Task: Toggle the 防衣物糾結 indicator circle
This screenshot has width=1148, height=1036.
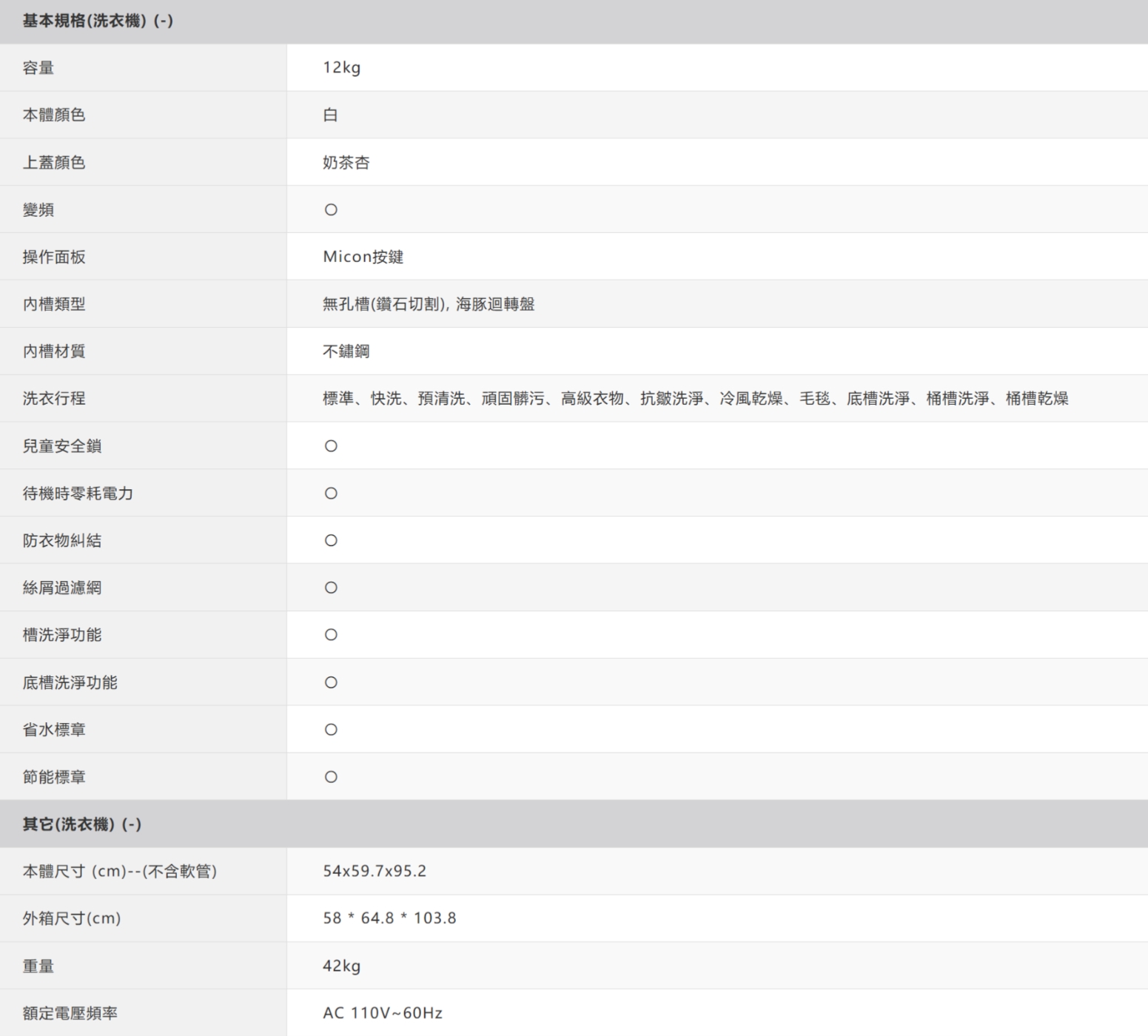Action: (331, 540)
